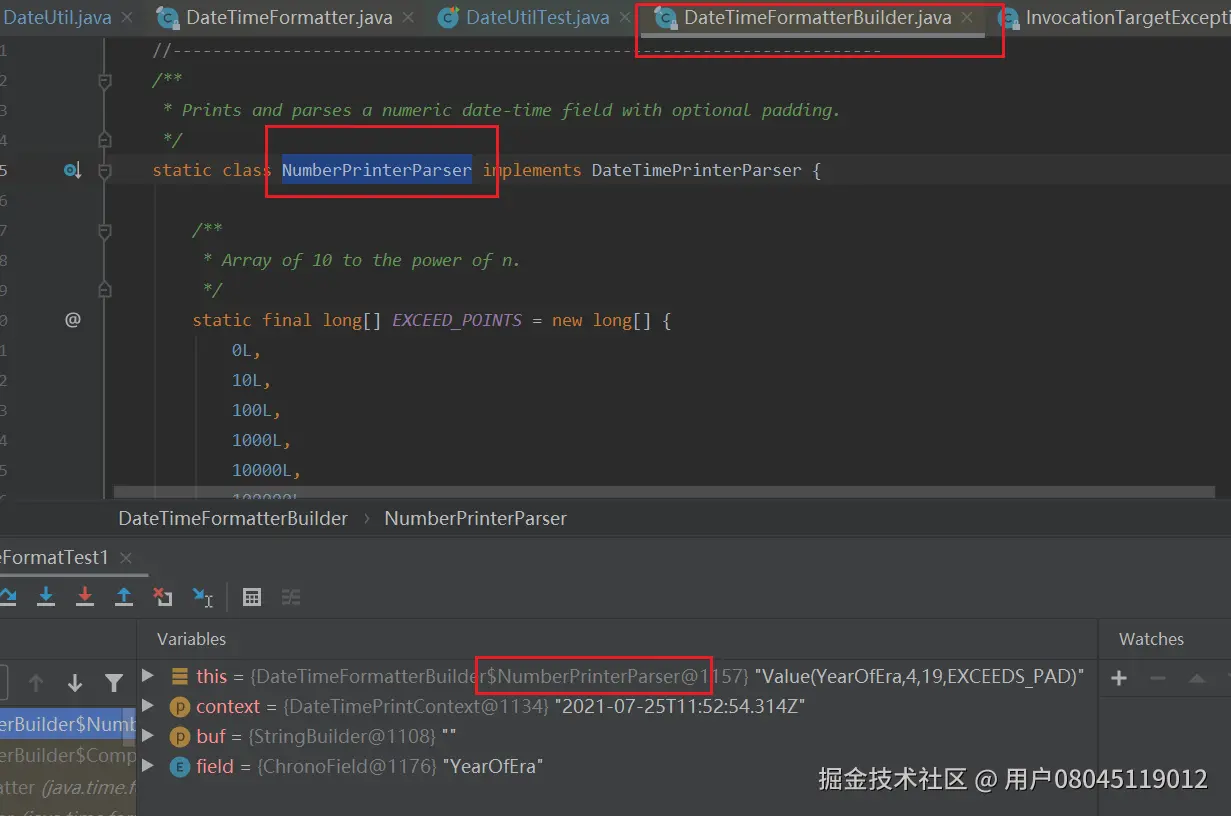Viewport: 1231px width, 816px height.
Task: Click the EXCEED_POINTS field name
Action: click(457, 320)
